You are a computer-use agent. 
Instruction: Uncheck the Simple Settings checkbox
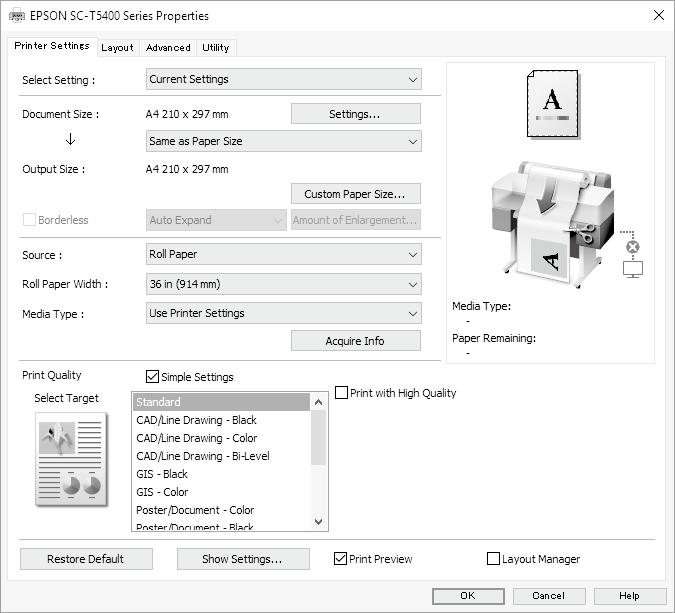152,377
